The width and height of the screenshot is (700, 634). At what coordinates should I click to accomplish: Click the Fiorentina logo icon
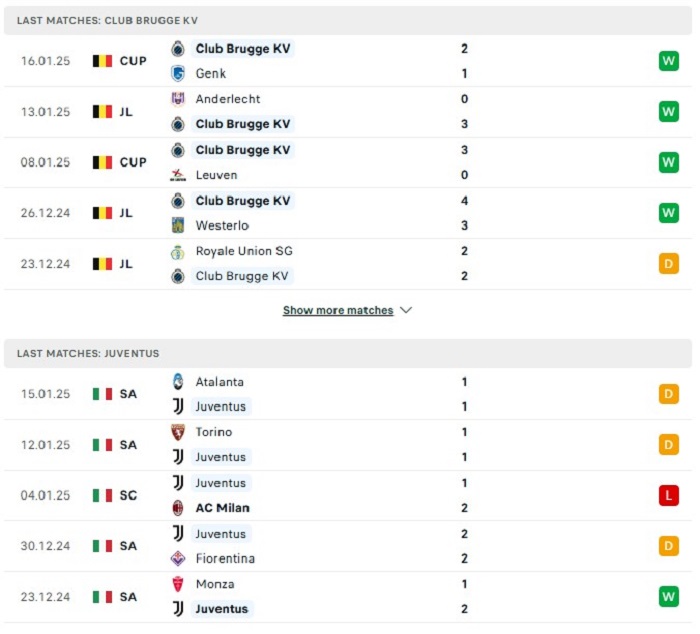pos(178,558)
